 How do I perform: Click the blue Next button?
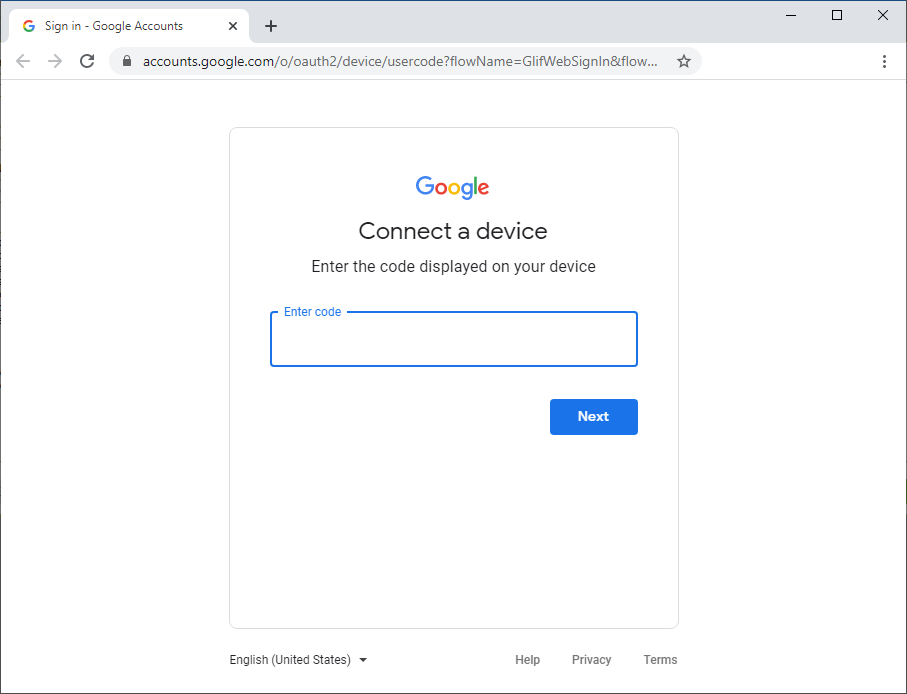click(593, 416)
